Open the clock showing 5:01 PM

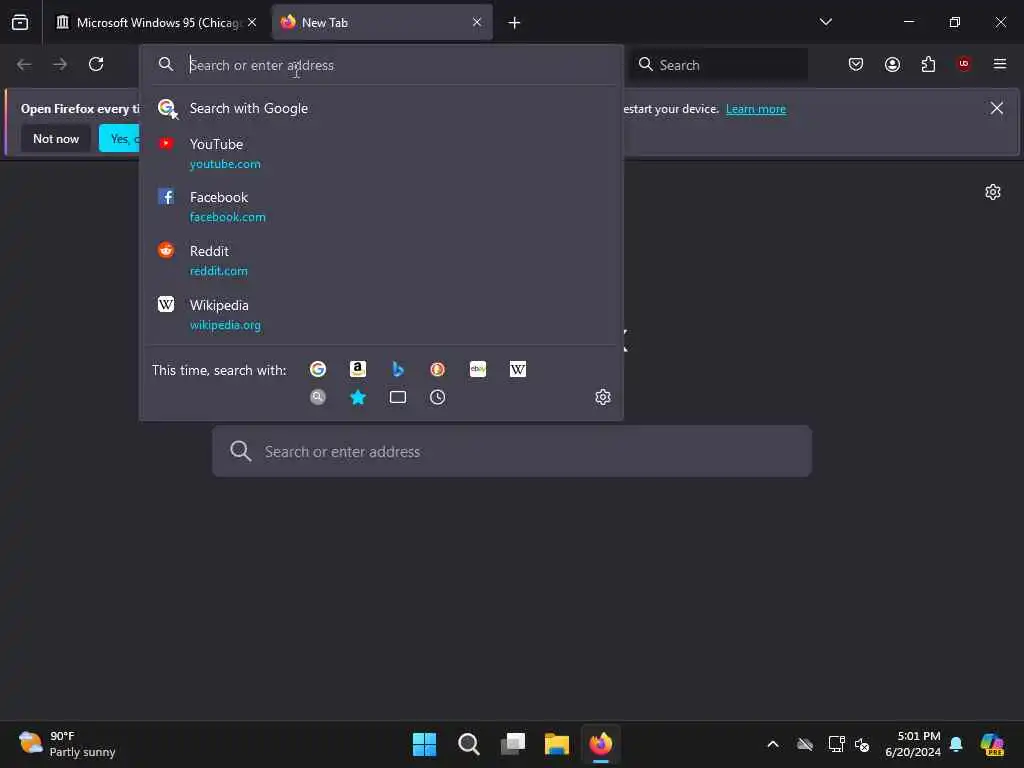[x=912, y=744]
